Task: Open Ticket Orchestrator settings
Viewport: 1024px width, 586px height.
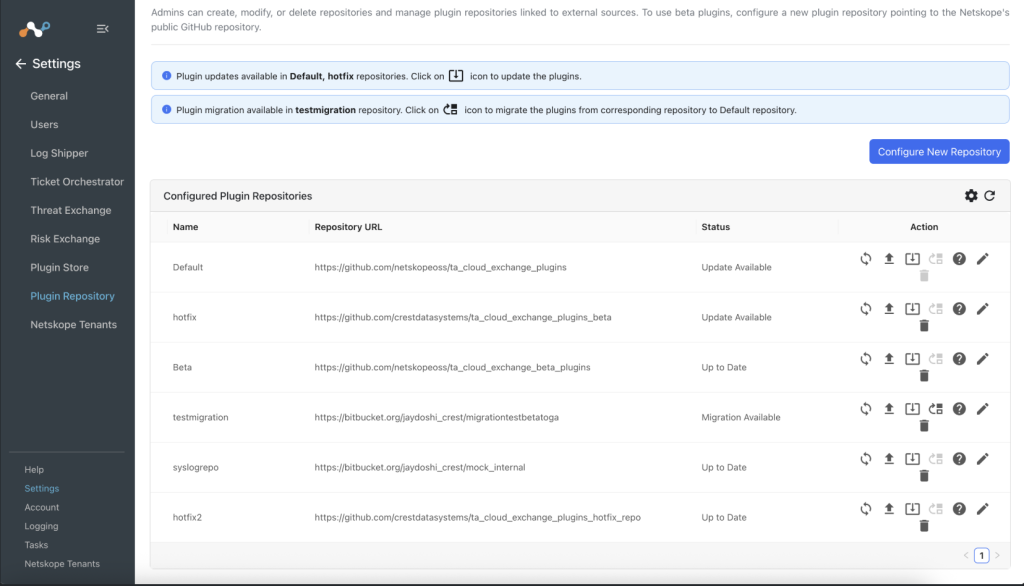Action: tap(77, 182)
